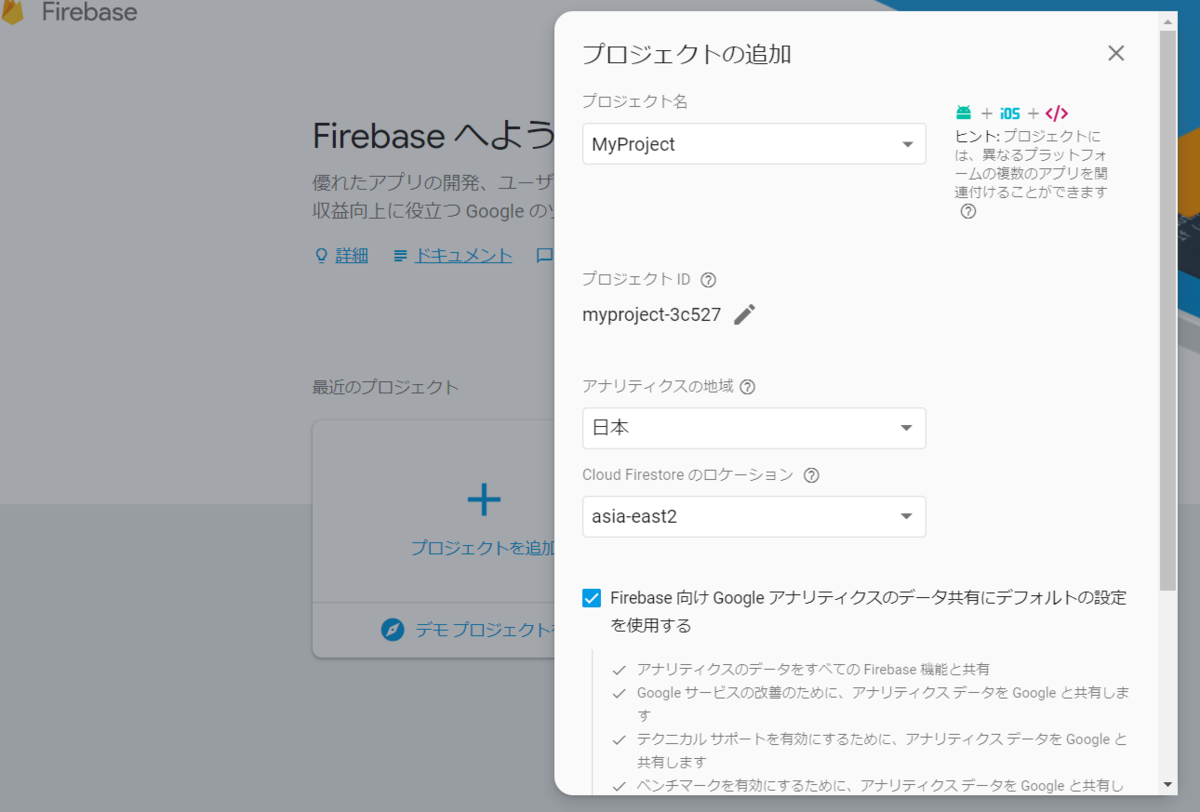Viewport: 1200px width, 812px height.
Task: Click the Firebase title text in header
Action: (x=90, y=13)
